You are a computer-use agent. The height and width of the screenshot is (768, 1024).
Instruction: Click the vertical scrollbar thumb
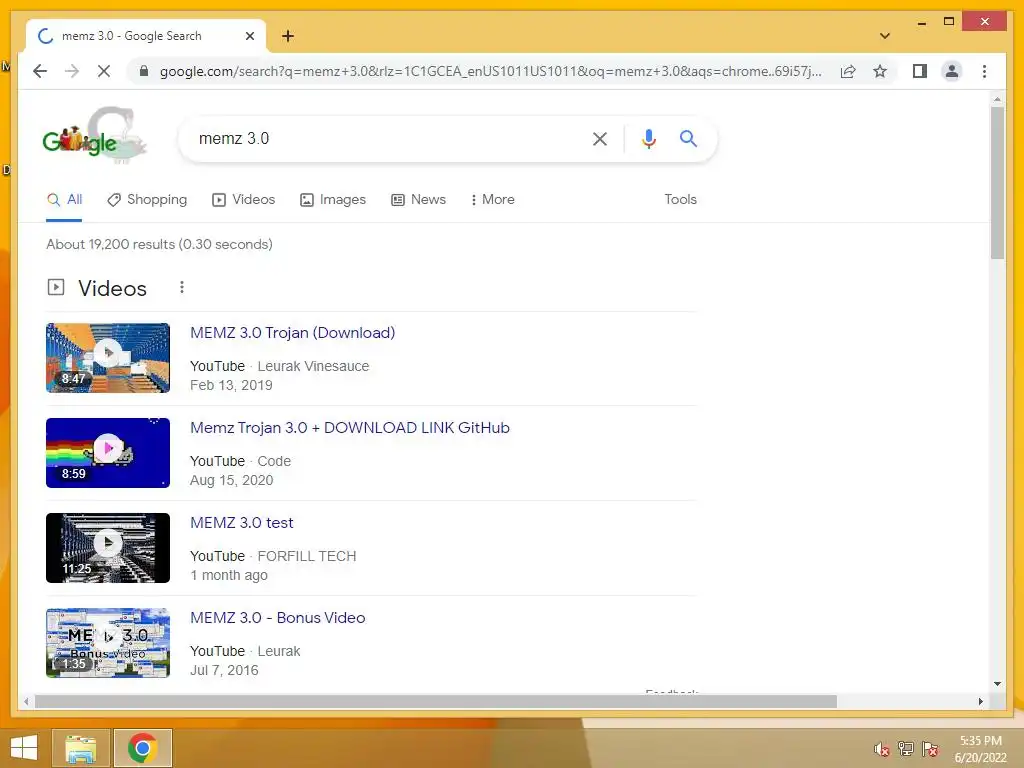(x=997, y=183)
